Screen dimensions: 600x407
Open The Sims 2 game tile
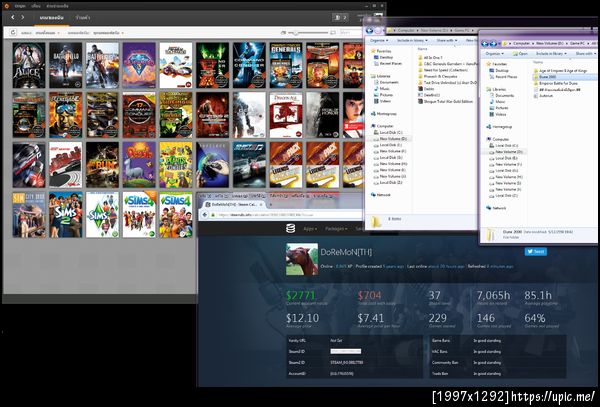[x=65, y=215]
